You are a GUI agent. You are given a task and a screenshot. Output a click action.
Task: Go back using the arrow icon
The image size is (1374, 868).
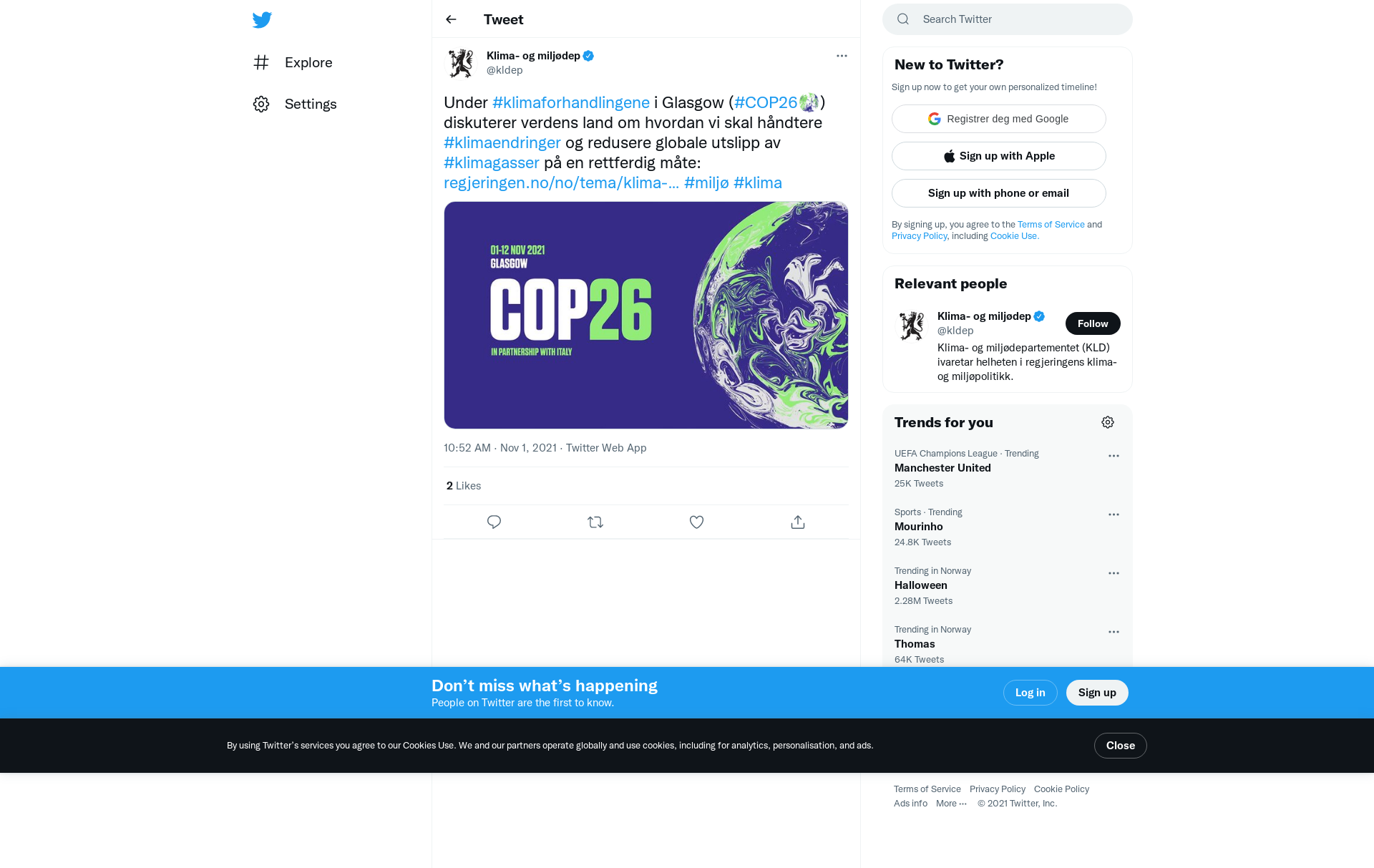click(451, 19)
